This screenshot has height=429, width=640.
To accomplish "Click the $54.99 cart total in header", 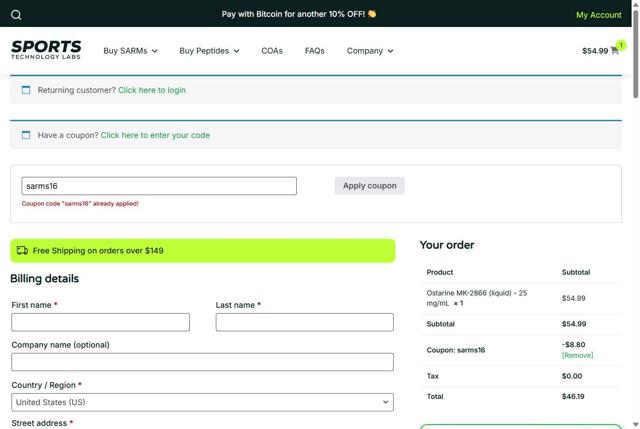I will [x=595, y=51].
